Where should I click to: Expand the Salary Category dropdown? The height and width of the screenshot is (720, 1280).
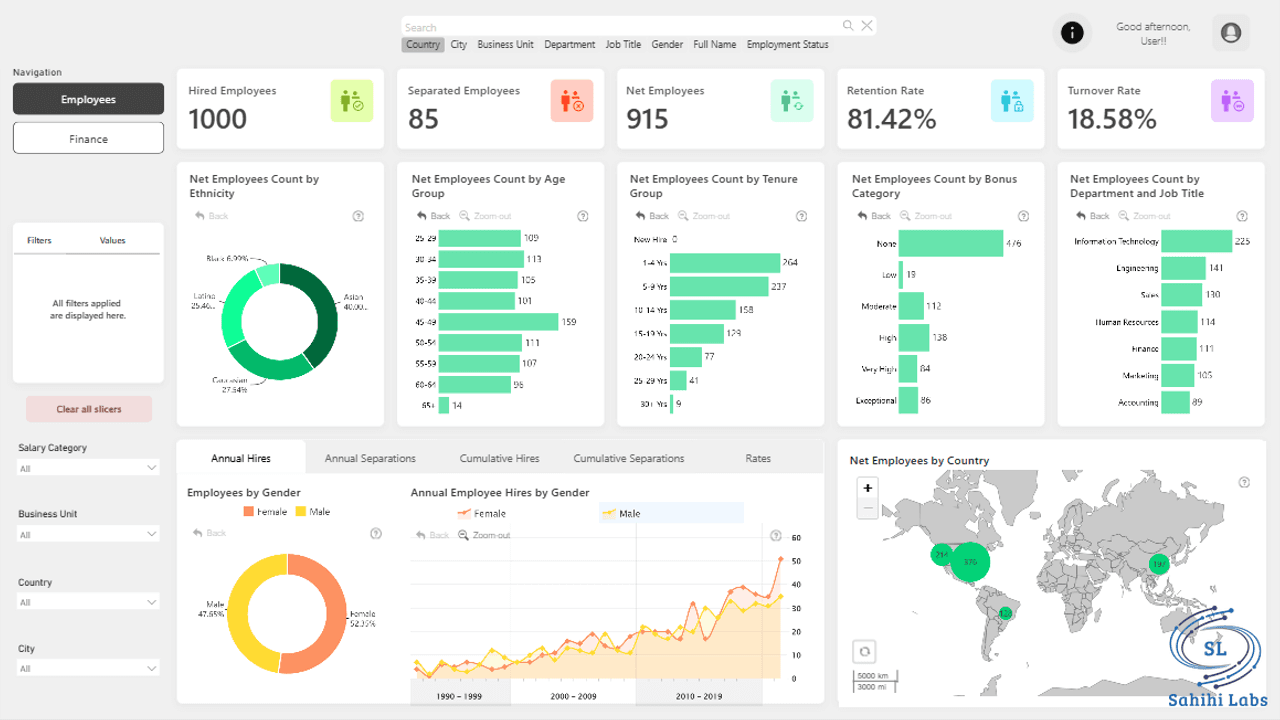pyautogui.click(x=88, y=468)
